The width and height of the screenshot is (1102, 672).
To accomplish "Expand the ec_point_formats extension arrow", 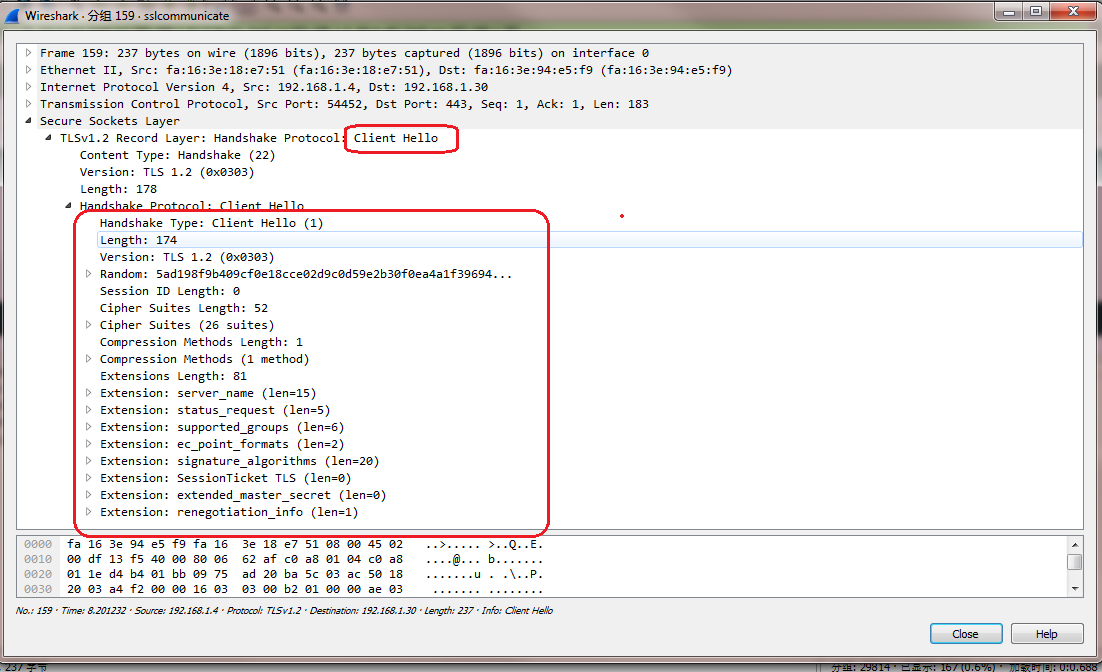I will pyautogui.click(x=88, y=444).
